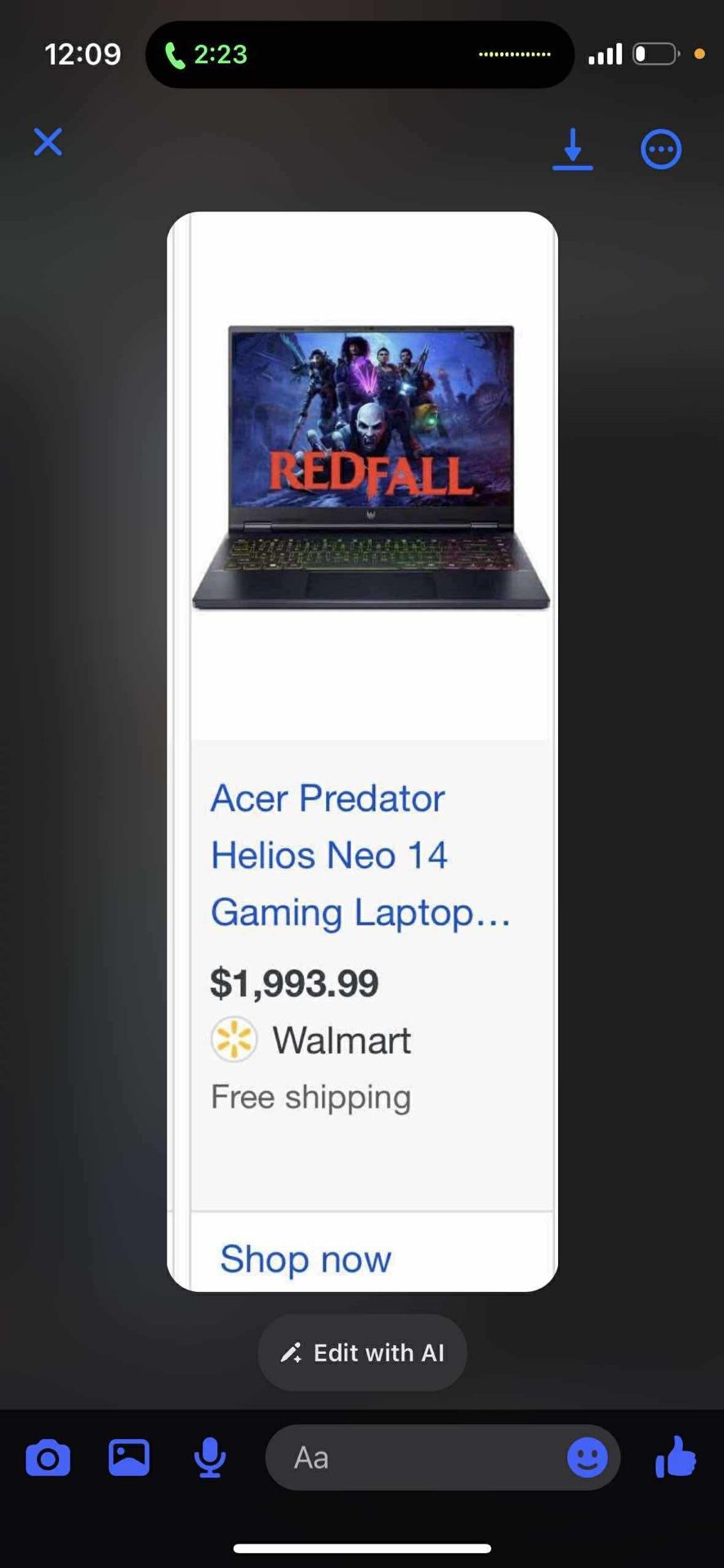This screenshot has width=724, height=1568.
Task: Tap the microphone to record voice message
Action: click(210, 1458)
